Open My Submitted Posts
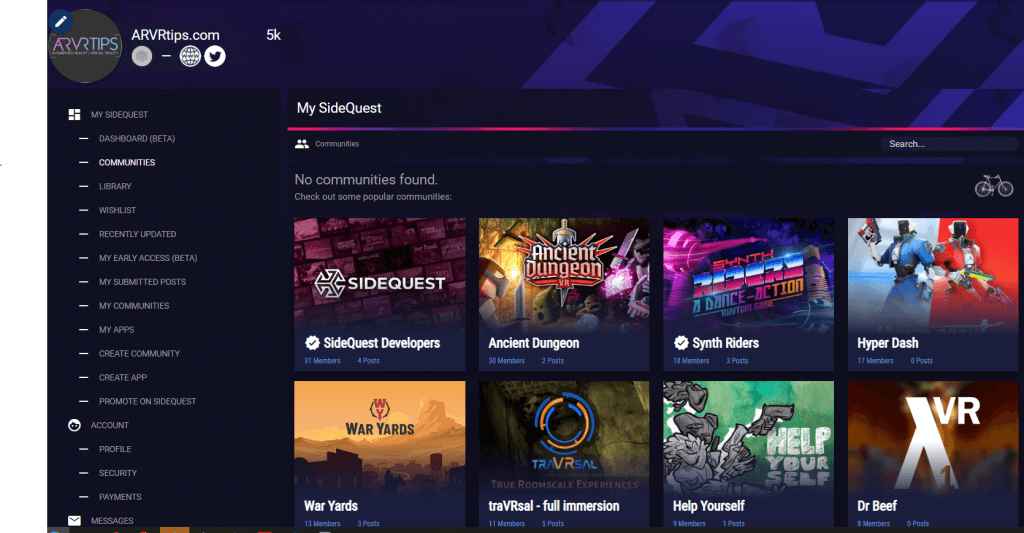The width and height of the screenshot is (1024, 533). click(142, 282)
